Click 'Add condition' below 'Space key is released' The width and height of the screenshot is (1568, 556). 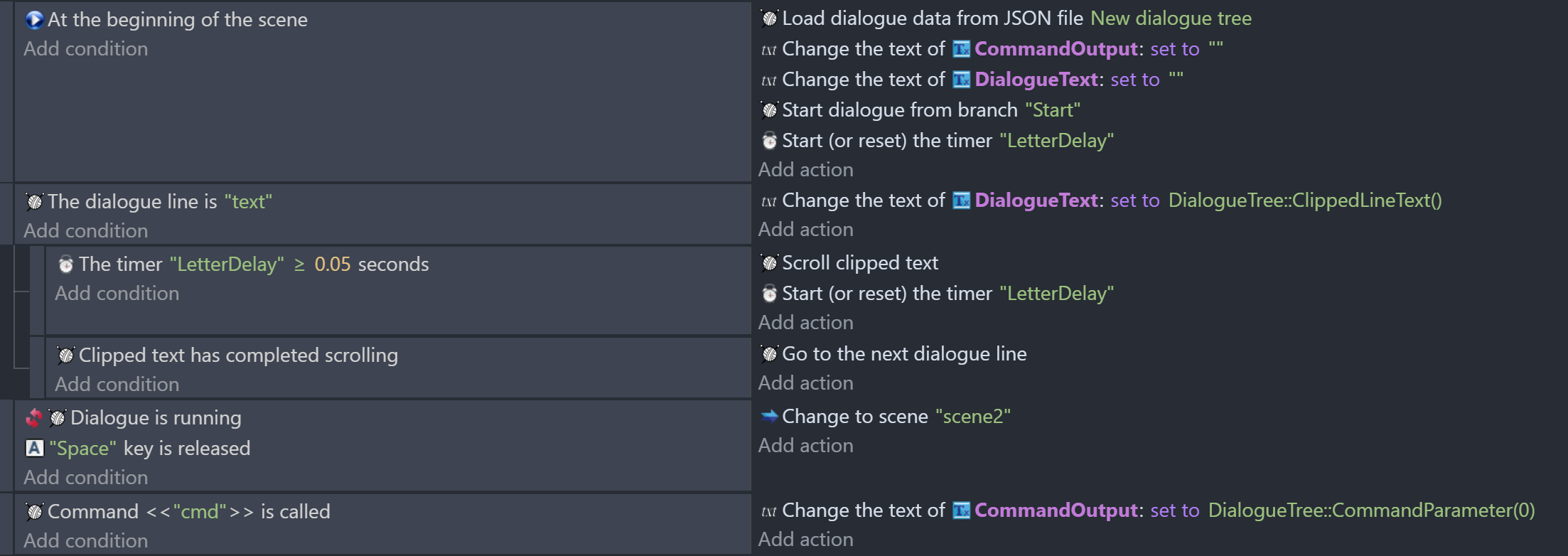point(86,478)
